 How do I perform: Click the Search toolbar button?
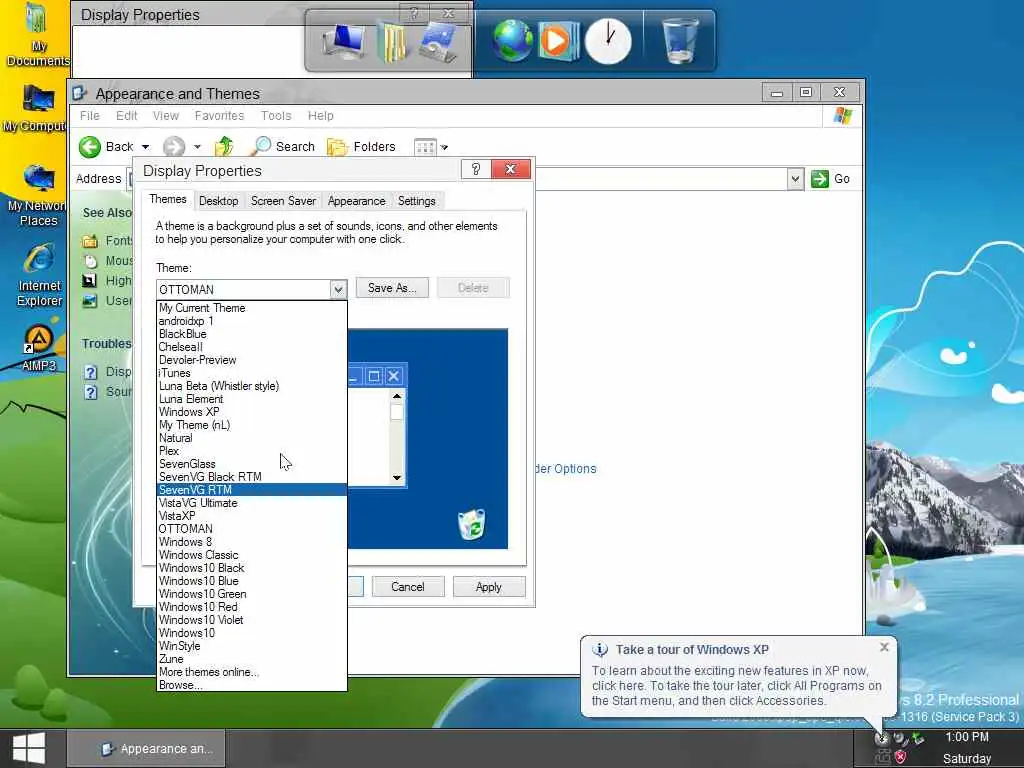pos(284,146)
